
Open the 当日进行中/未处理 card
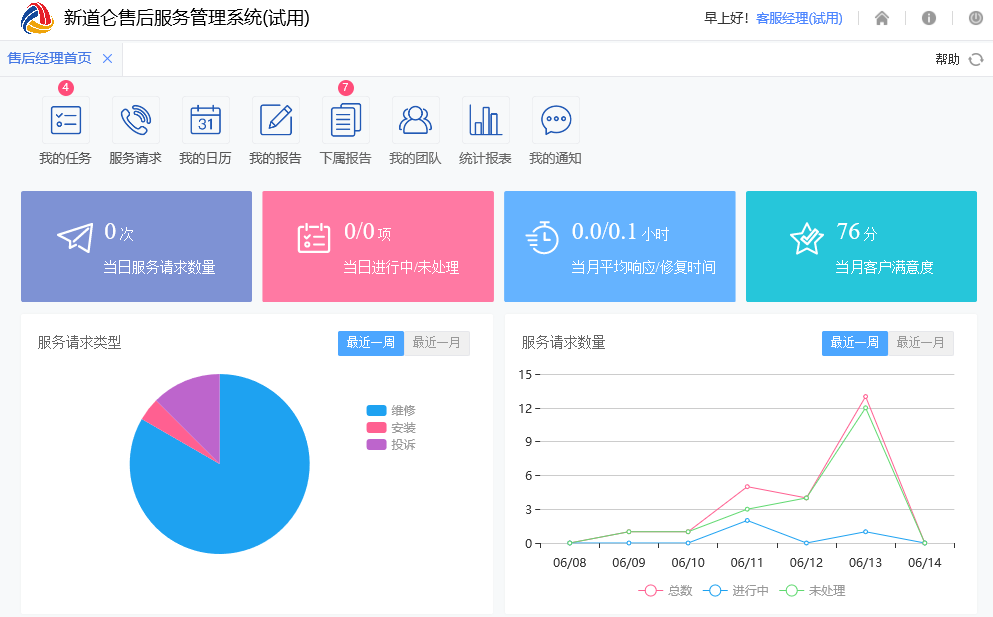click(378, 246)
